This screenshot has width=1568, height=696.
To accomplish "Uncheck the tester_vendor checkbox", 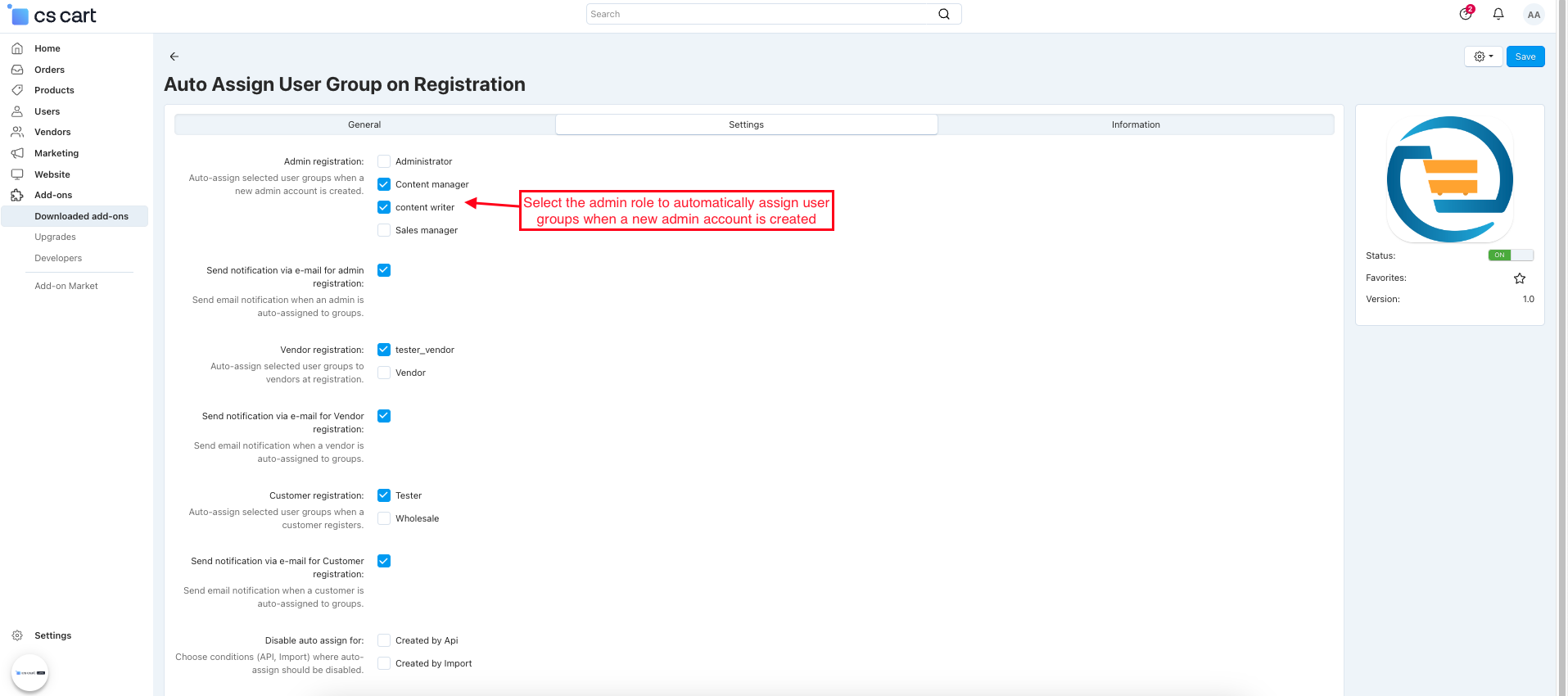I will pos(384,350).
